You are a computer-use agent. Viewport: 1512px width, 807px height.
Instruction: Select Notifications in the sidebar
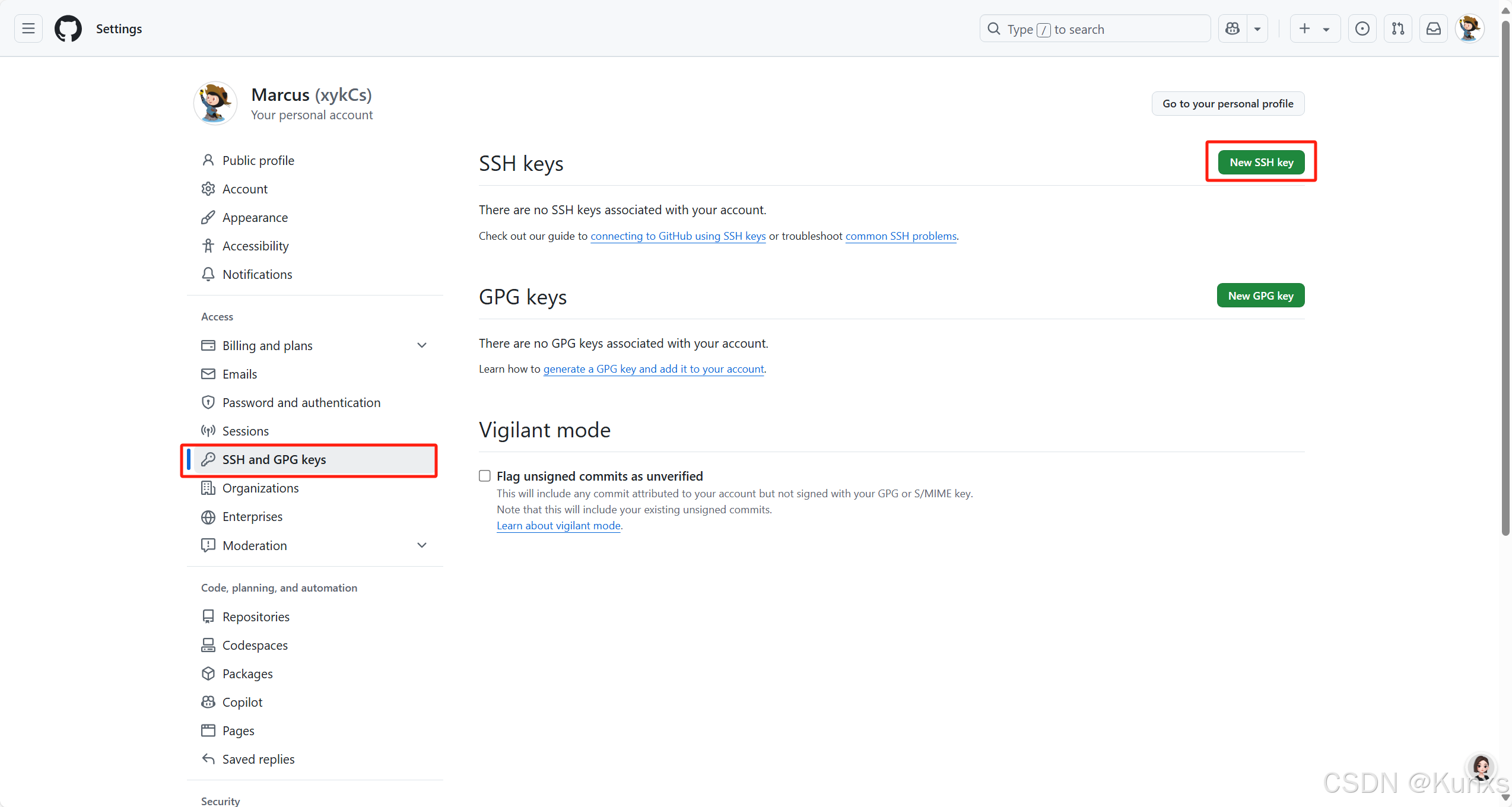(257, 274)
